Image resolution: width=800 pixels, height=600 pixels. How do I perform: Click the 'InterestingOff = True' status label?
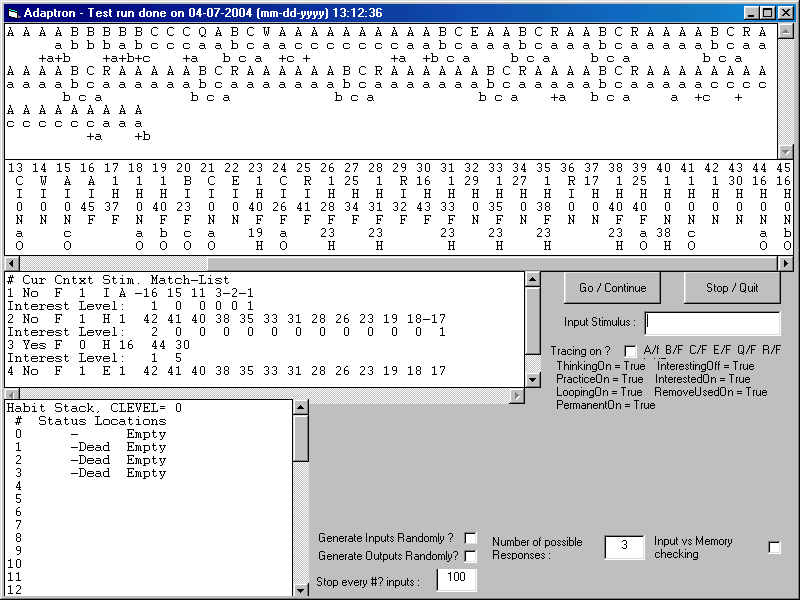point(706,366)
